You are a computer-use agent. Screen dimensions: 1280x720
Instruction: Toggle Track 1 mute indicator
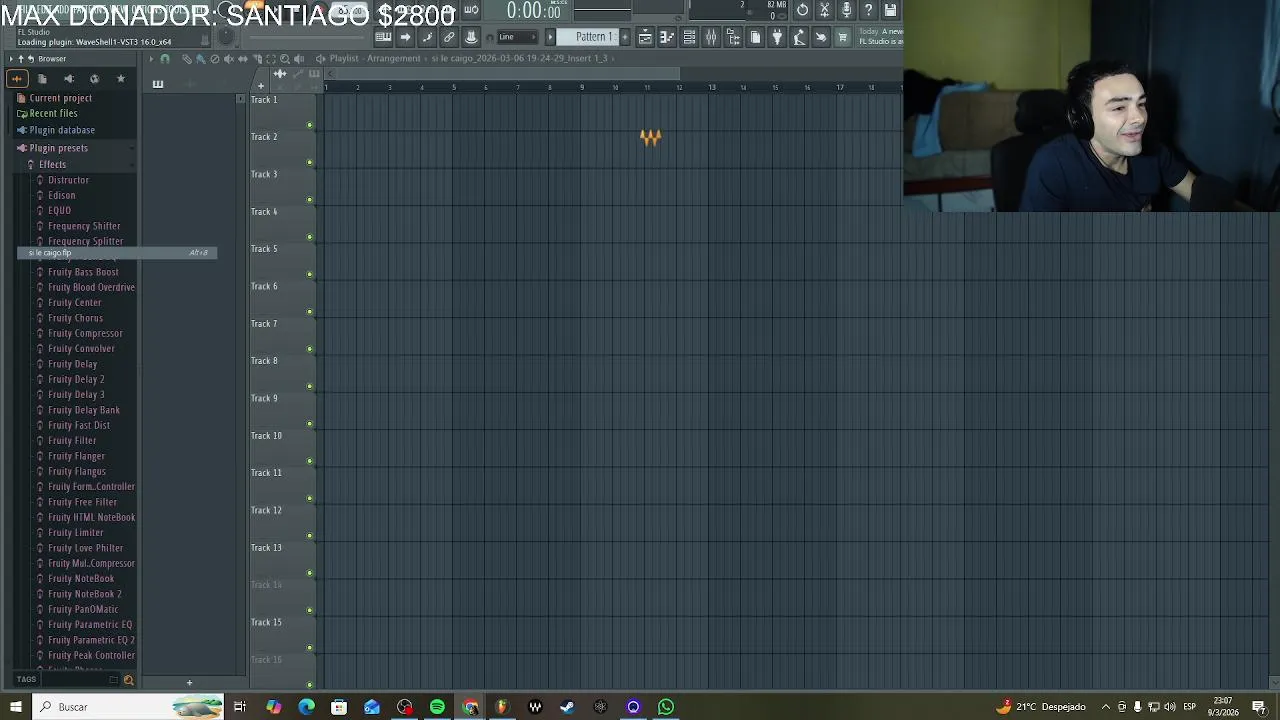point(310,125)
